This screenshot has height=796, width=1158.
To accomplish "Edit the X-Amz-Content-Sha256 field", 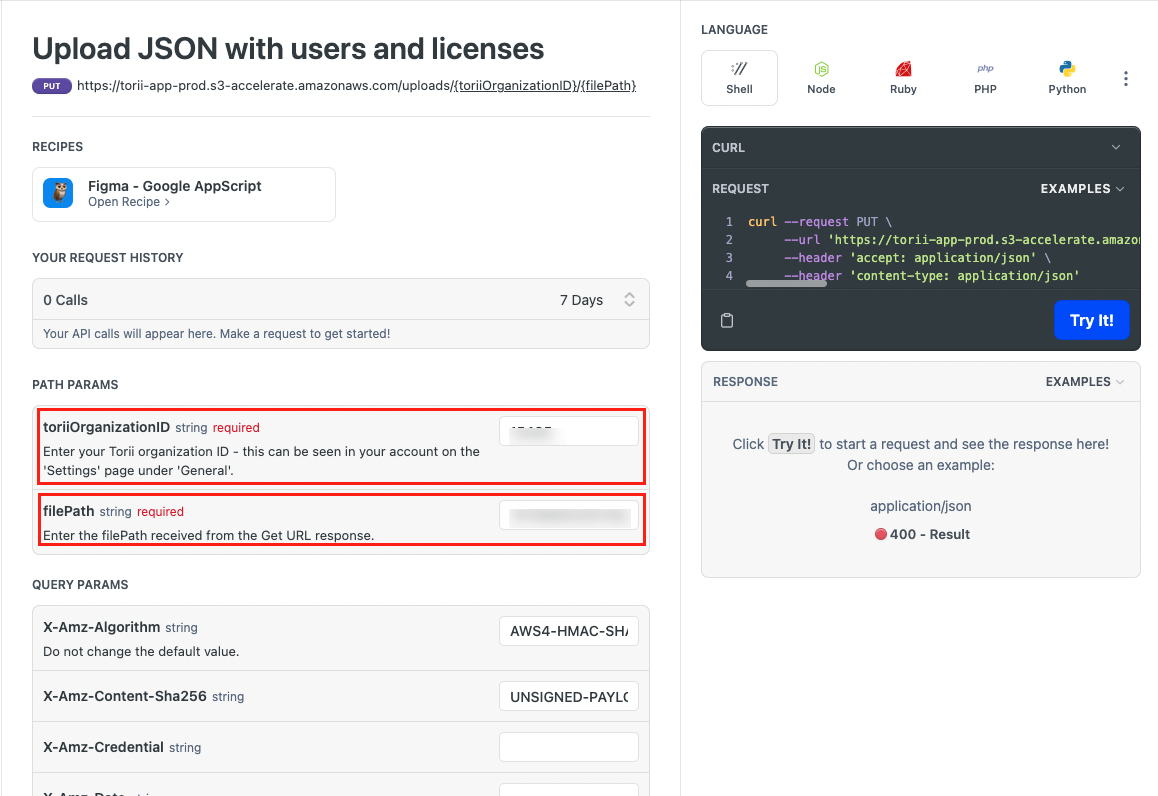I will click(x=569, y=696).
